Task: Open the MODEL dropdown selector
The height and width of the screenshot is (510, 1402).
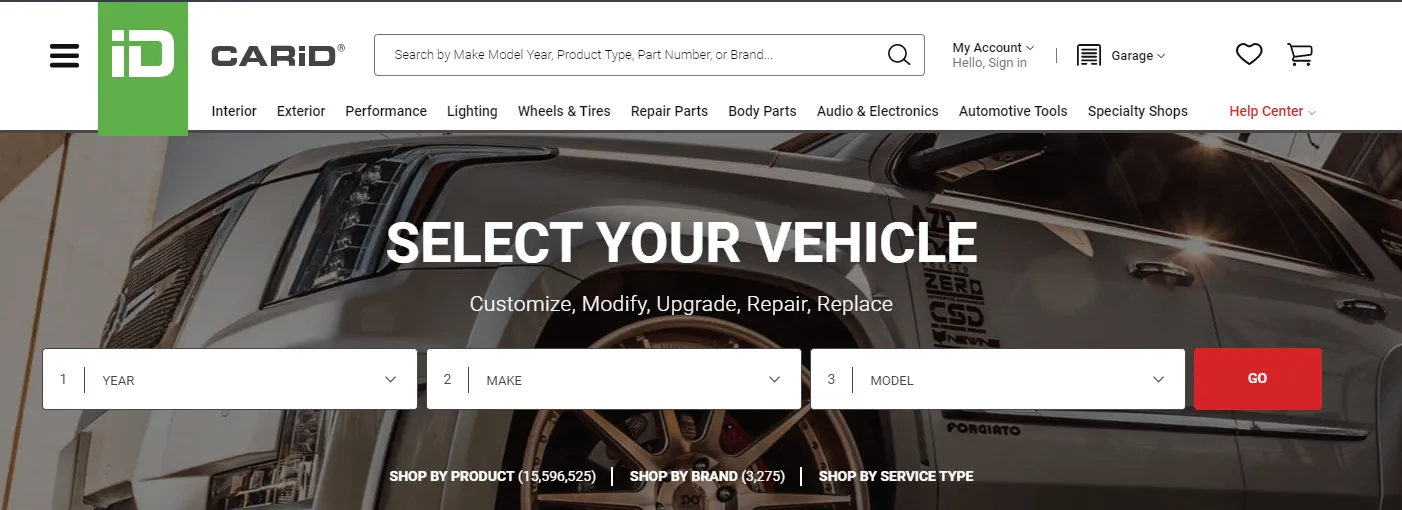Action: (x=998, y=379)
